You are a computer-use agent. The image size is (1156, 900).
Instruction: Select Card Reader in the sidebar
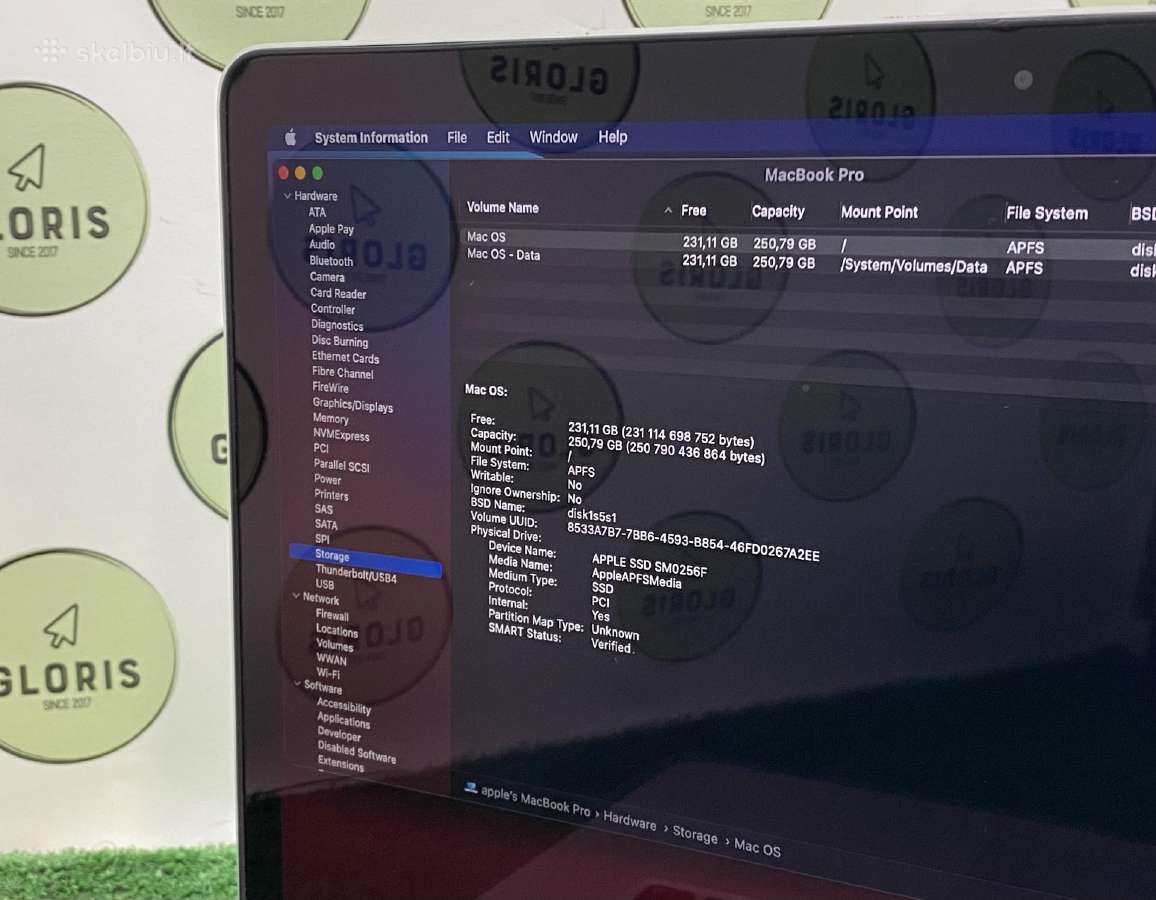tap(338, 293)
